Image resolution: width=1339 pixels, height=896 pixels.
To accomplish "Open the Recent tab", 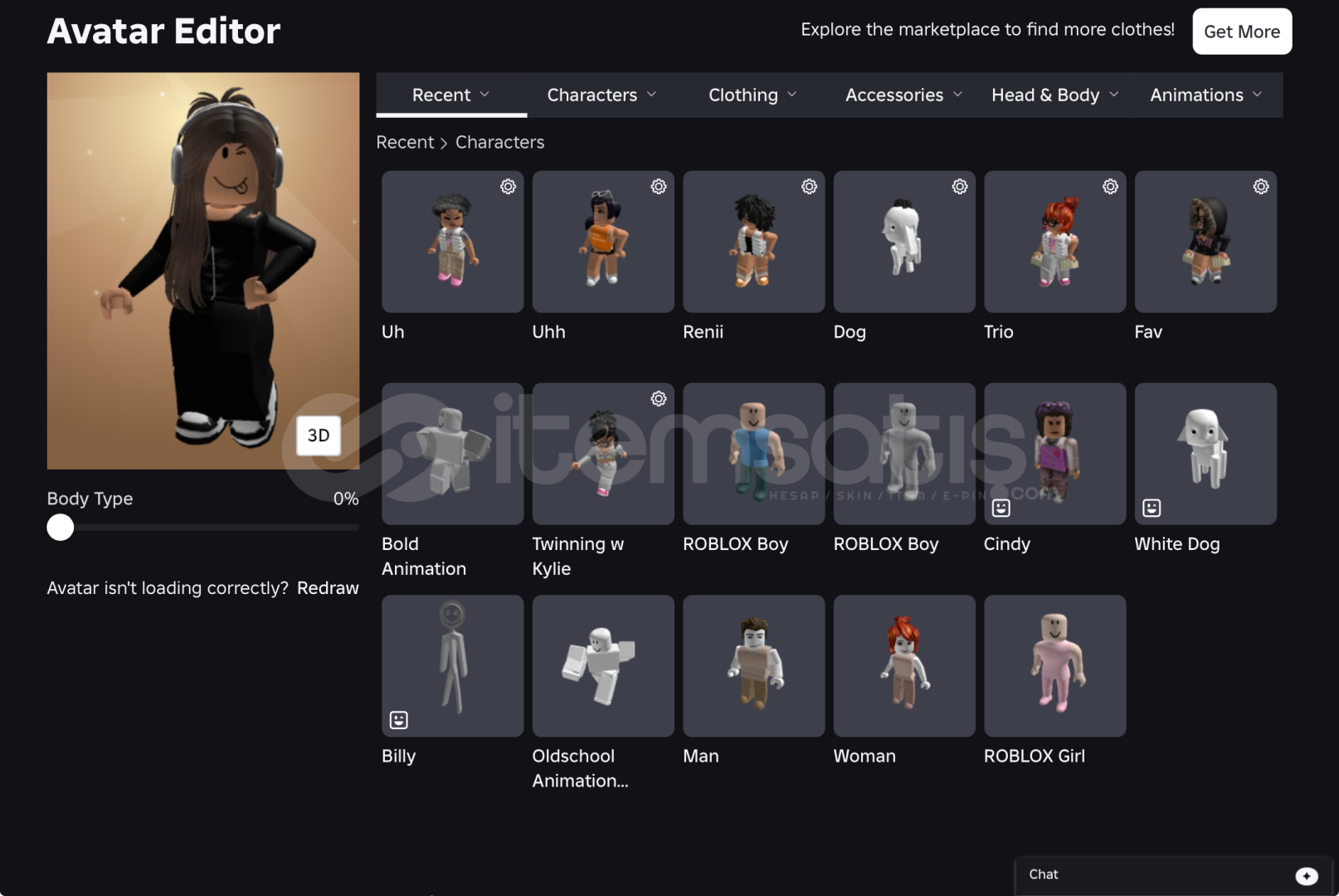I will tap(451, 95).
